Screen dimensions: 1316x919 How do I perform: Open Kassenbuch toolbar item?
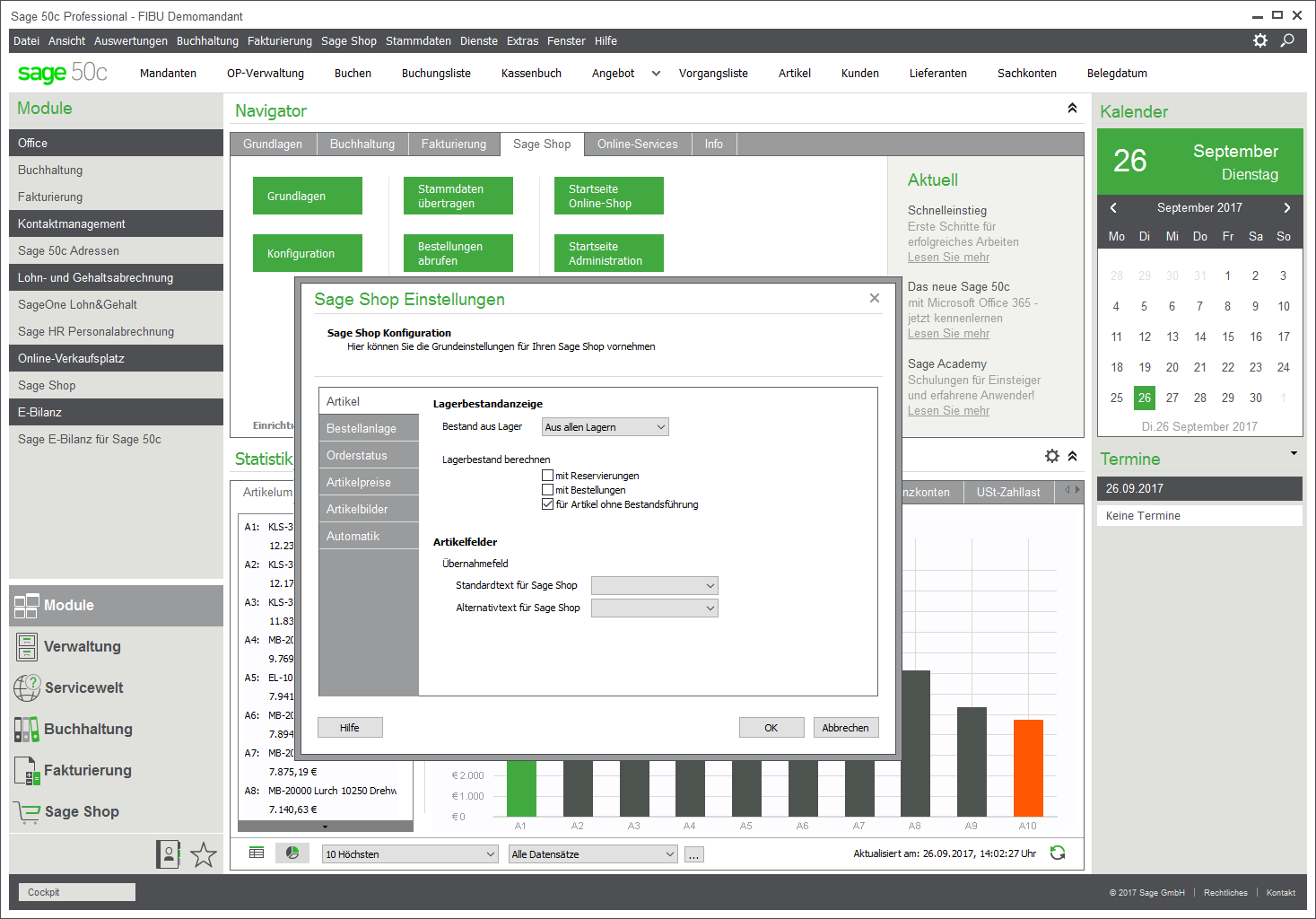(531, 74)
